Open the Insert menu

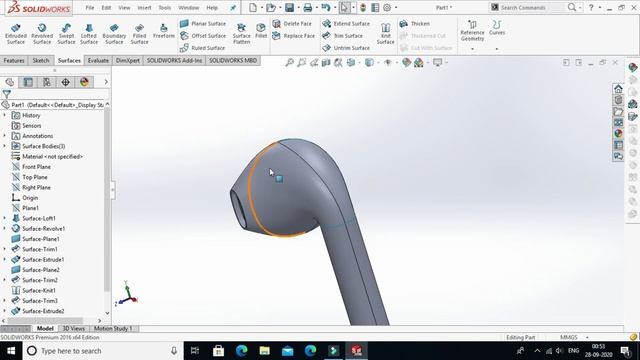144,8
